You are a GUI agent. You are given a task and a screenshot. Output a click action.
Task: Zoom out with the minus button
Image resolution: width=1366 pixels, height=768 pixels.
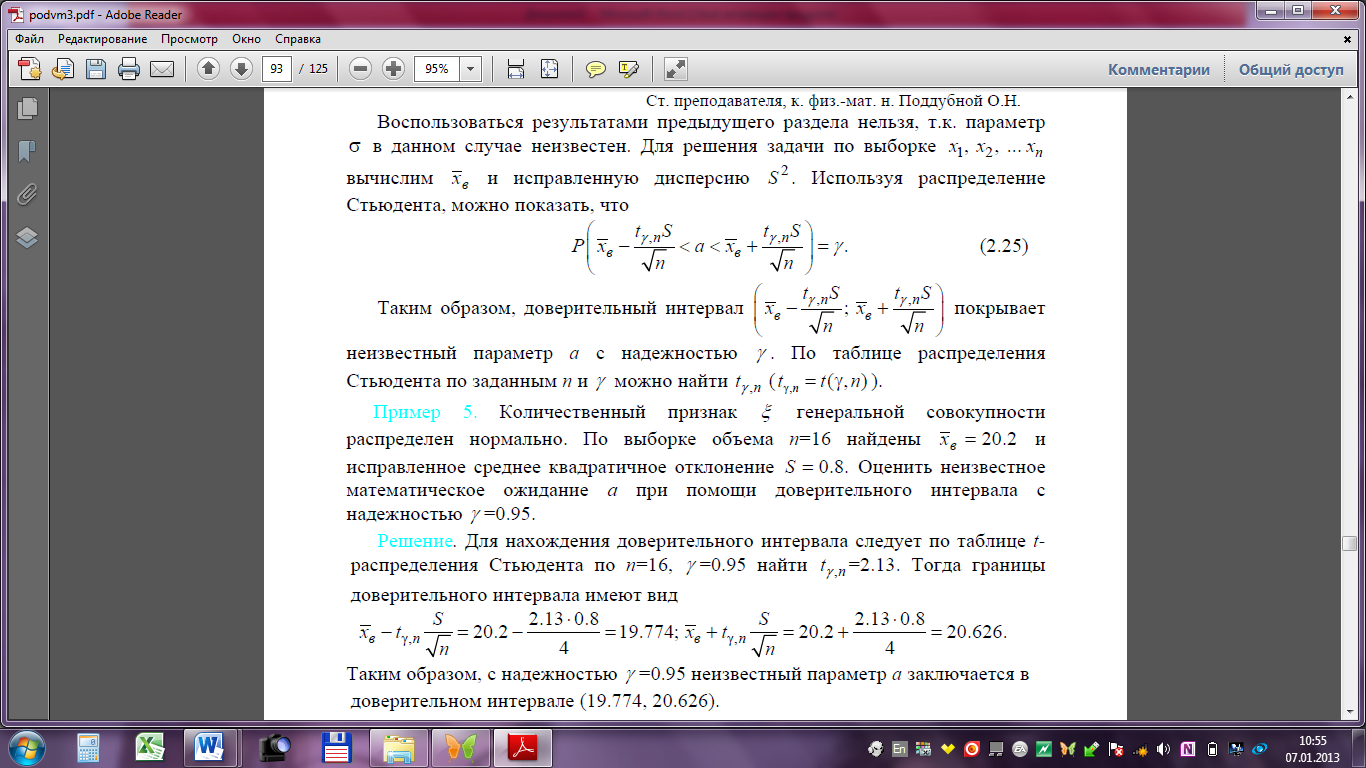[361, 69]
